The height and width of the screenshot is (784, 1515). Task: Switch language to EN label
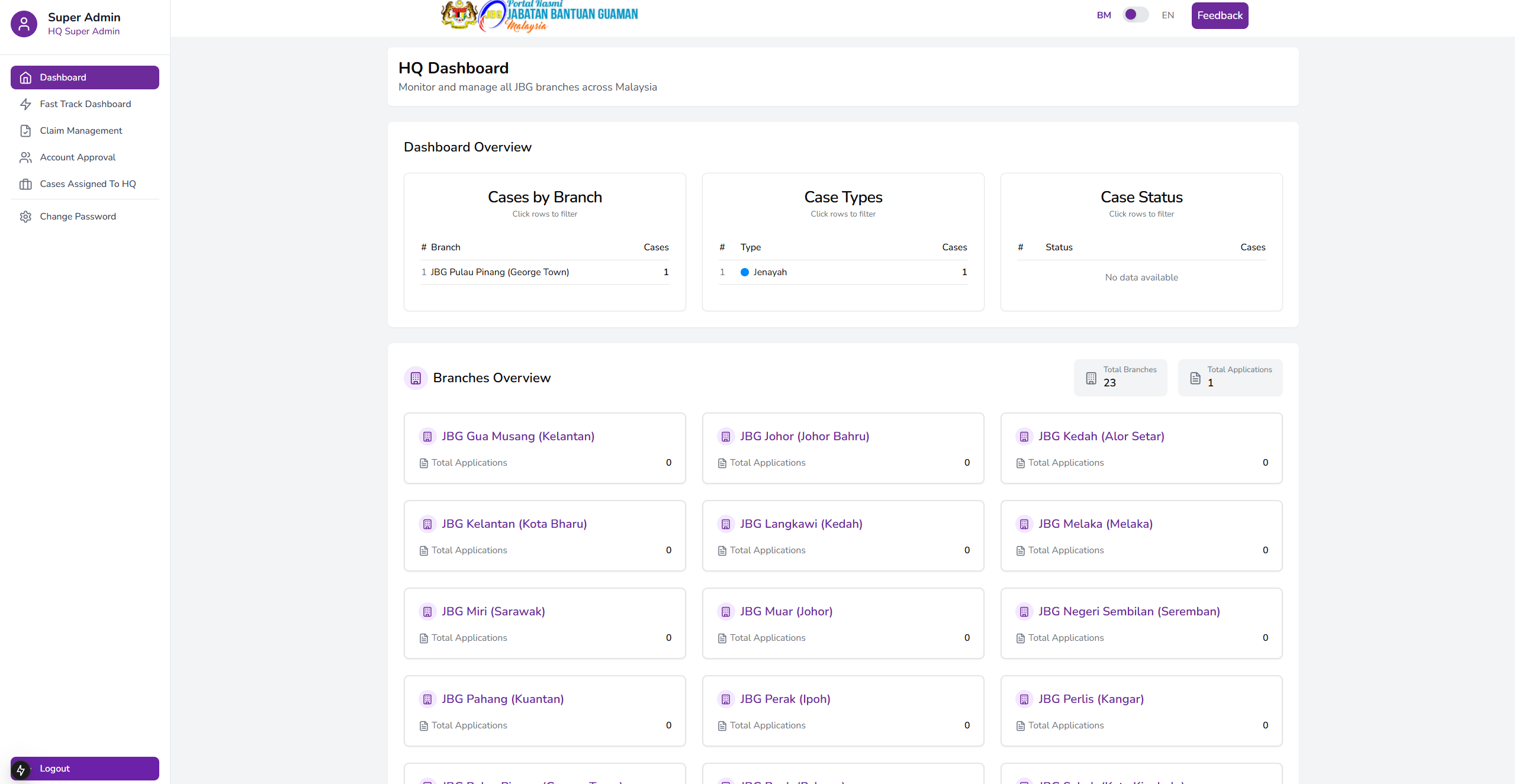click(x=1167, y=15)
